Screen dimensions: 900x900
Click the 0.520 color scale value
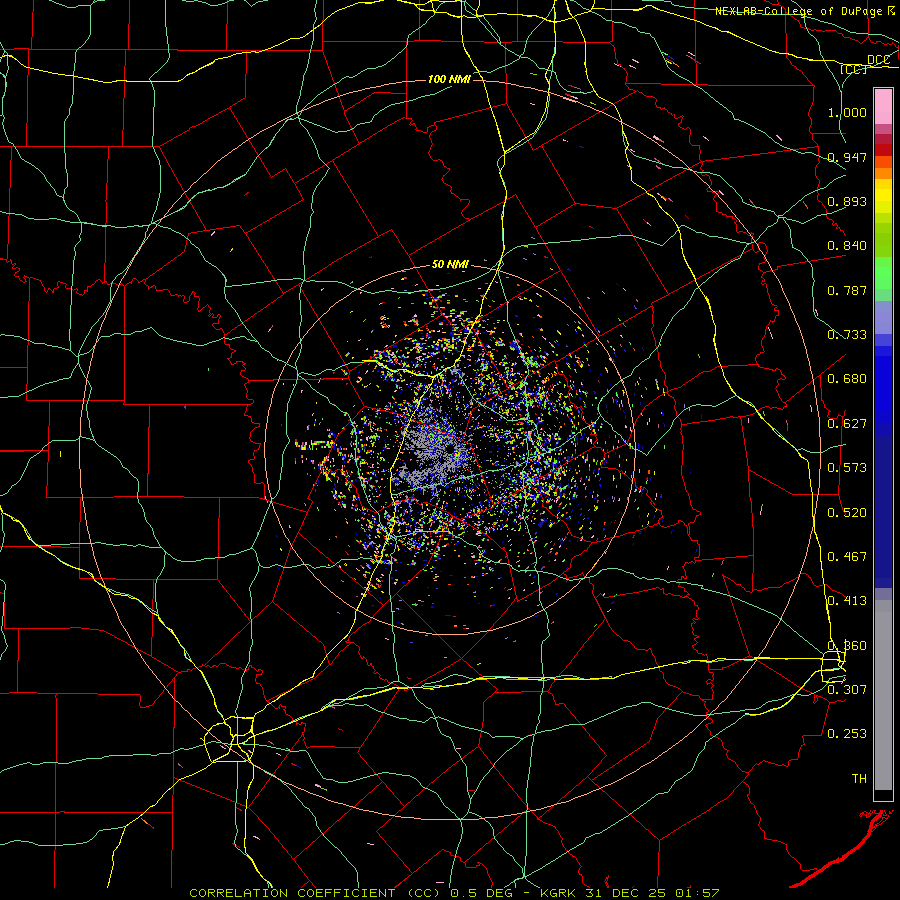click(x=847, y=513)
